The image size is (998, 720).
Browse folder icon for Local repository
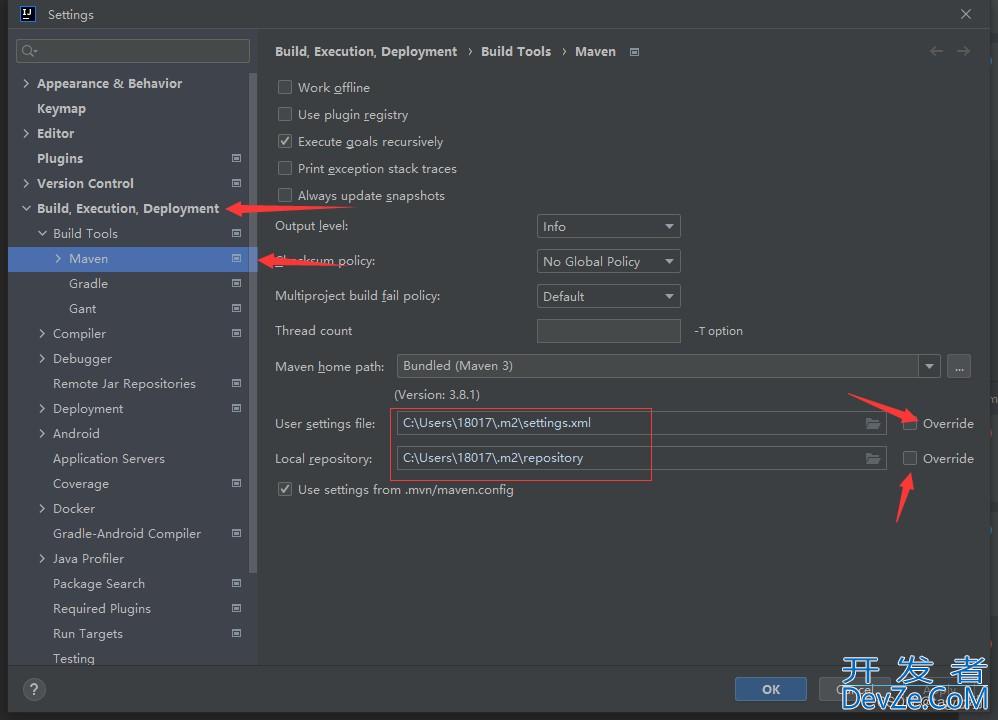873,458
